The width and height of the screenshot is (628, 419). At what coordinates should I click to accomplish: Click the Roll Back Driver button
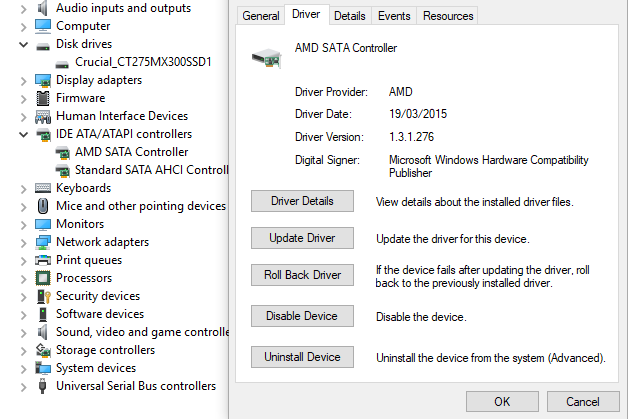click(302, 275)
